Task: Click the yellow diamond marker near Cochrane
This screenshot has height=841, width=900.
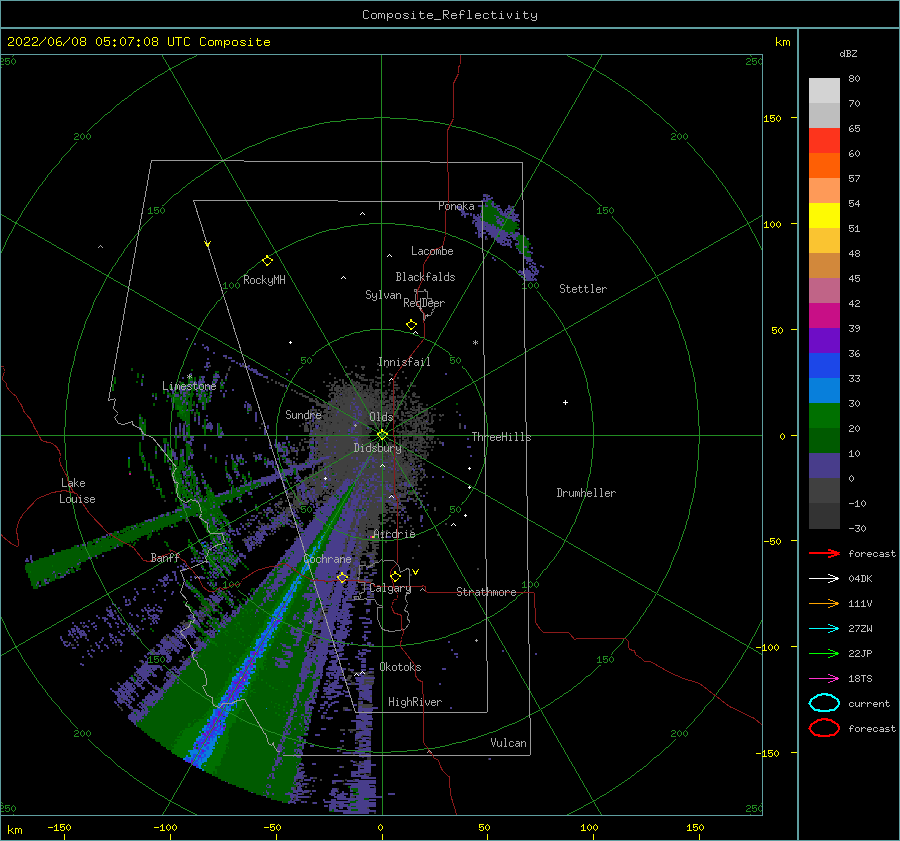Action: tap(342, 577)
